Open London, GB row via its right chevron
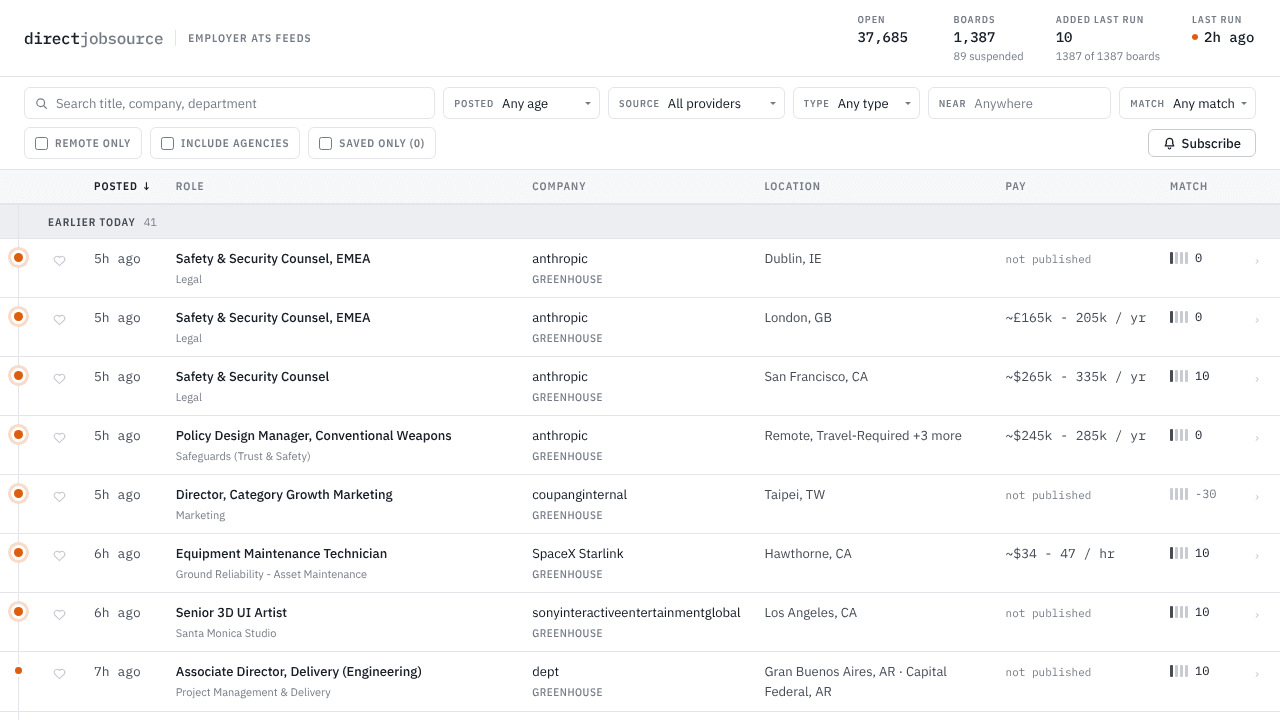 coord(1257,320)
